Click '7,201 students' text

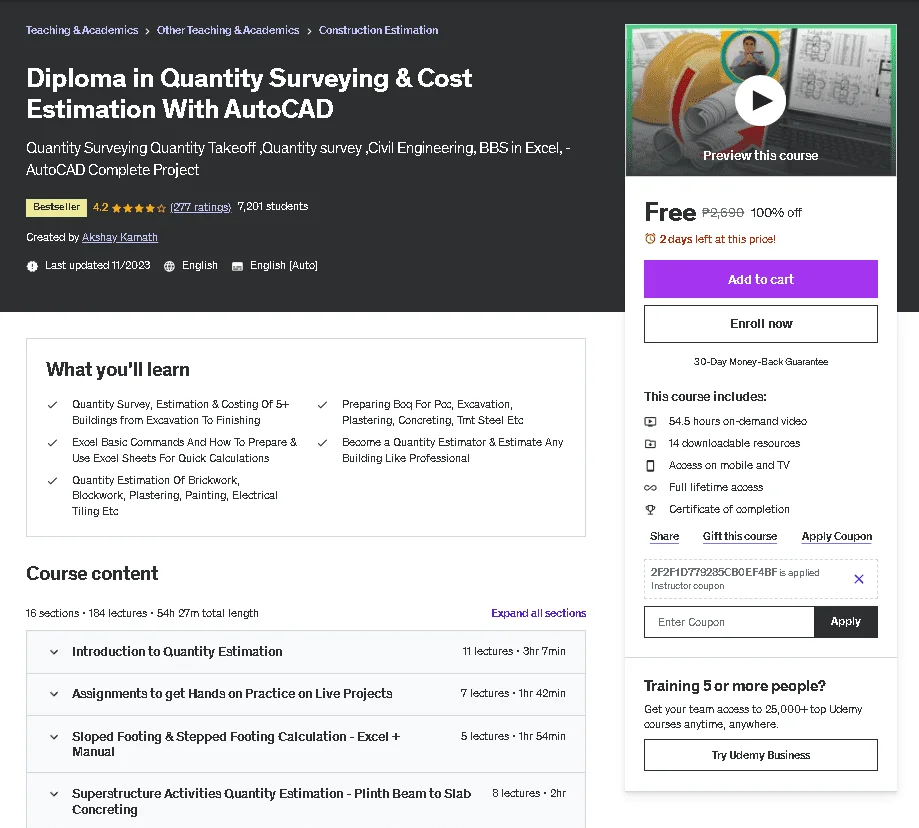[273, 206]
